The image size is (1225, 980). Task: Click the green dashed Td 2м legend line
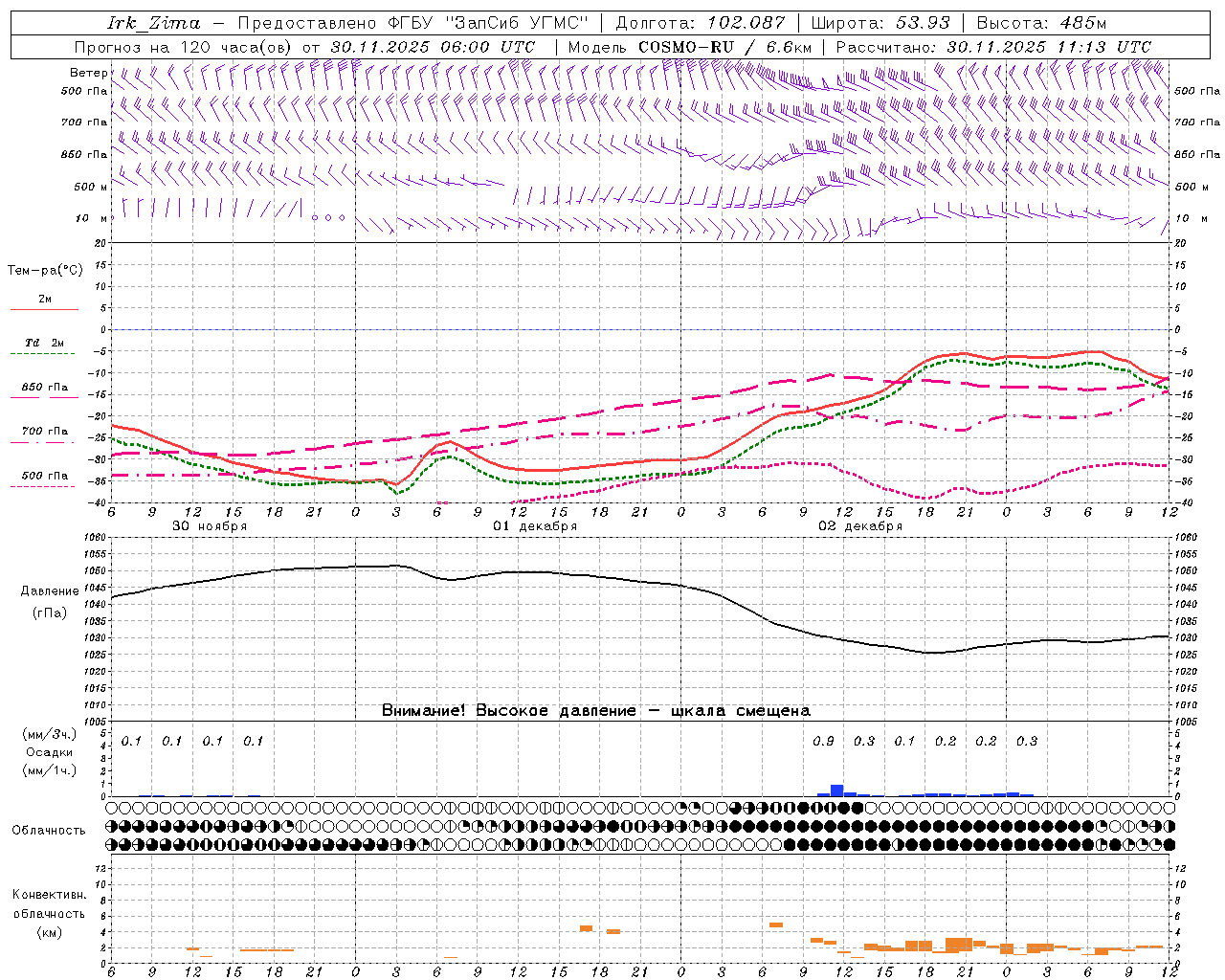44,354
